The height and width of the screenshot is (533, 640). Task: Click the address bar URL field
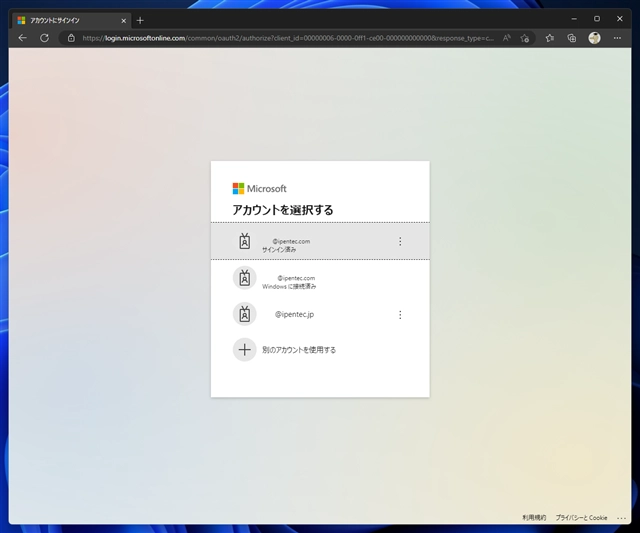point(288,38)
